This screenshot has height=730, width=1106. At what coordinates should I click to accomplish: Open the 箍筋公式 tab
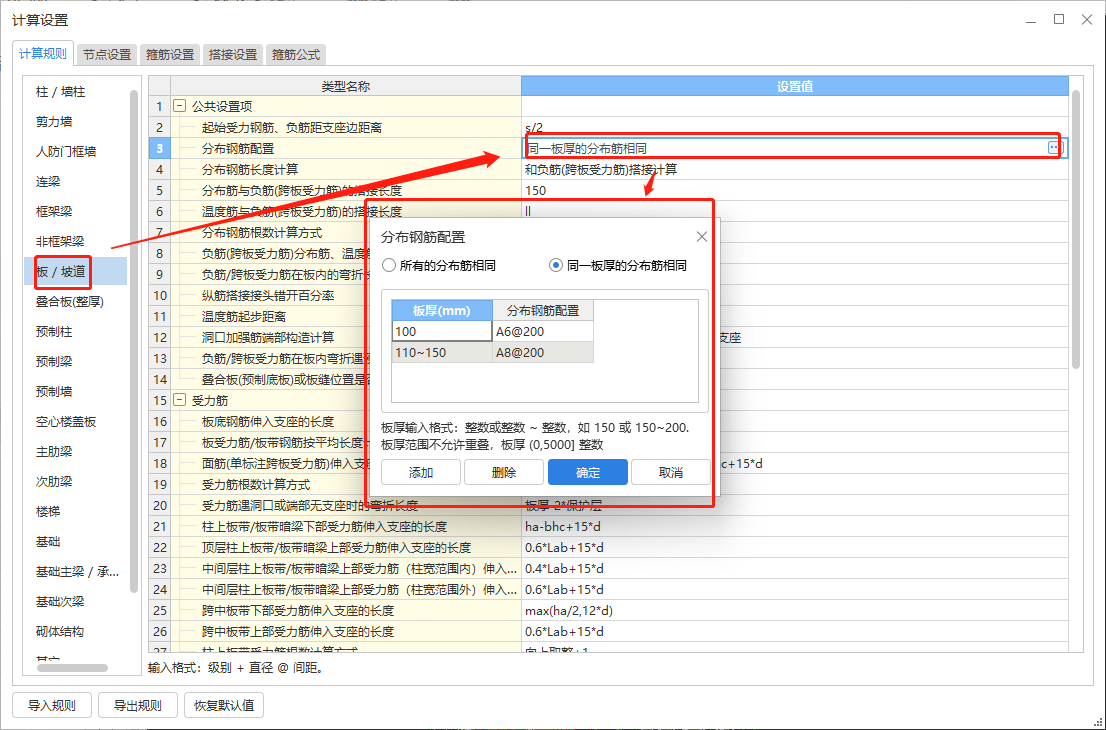tap(296, 54)
